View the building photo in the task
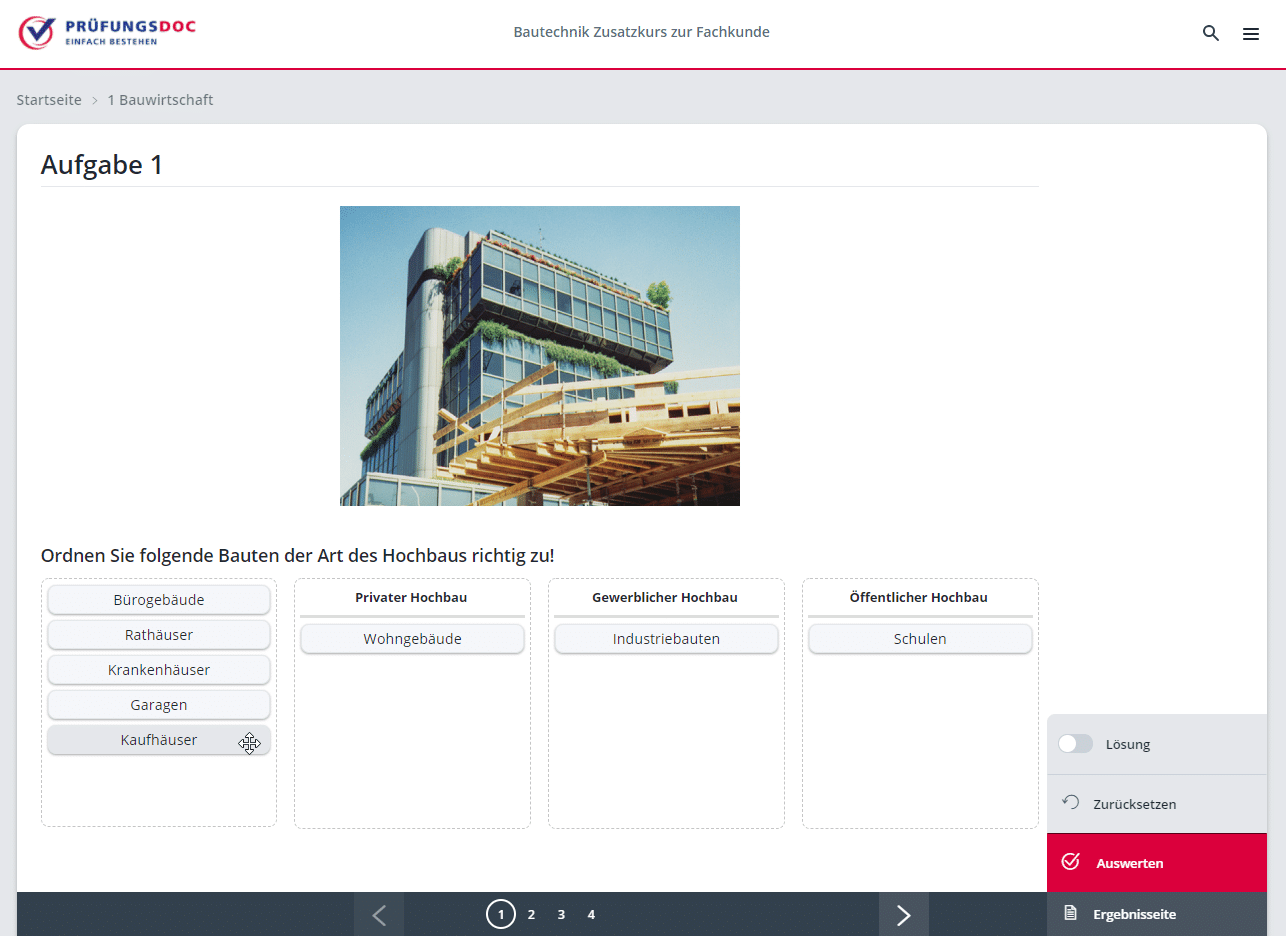Image resolution: width=1286 pixels, height=936 pixels. [540, 355]
